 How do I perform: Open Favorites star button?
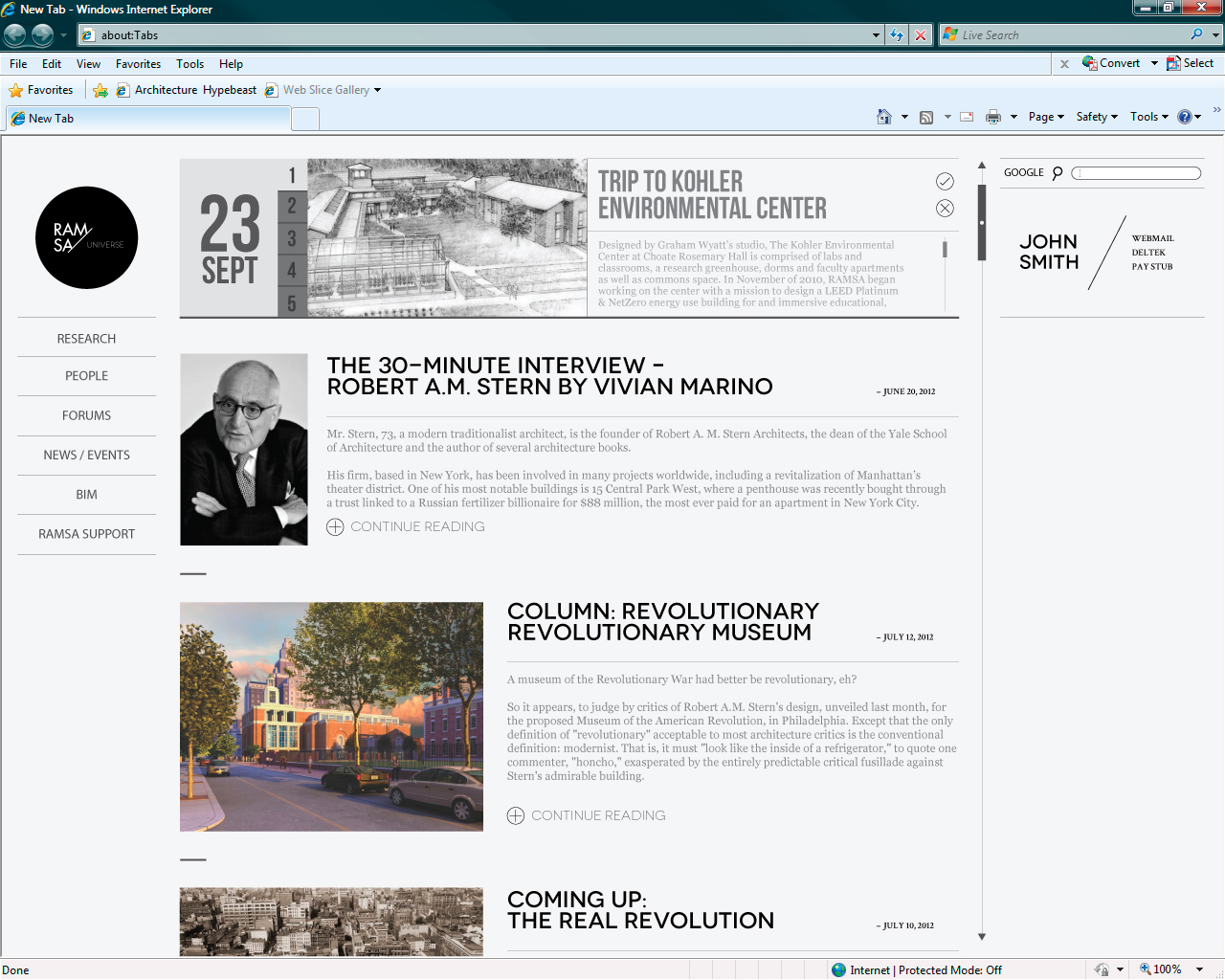click(41, 90)
